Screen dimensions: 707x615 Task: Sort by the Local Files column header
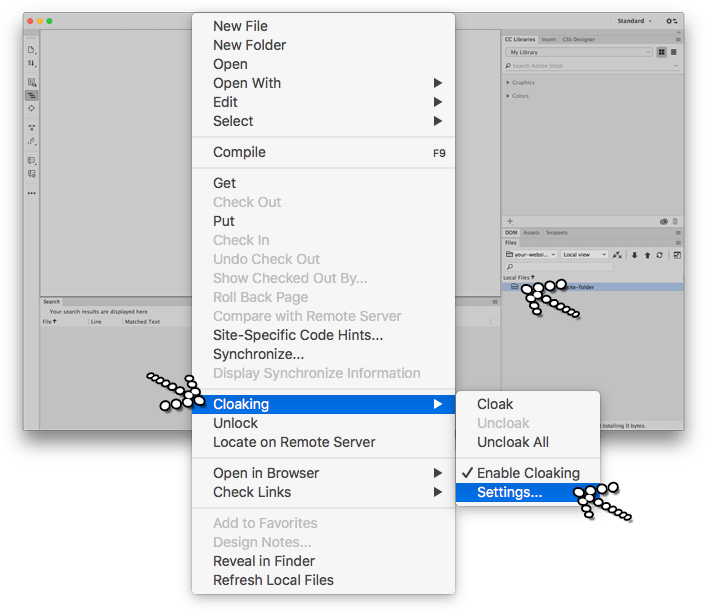(x=519, y=278)
